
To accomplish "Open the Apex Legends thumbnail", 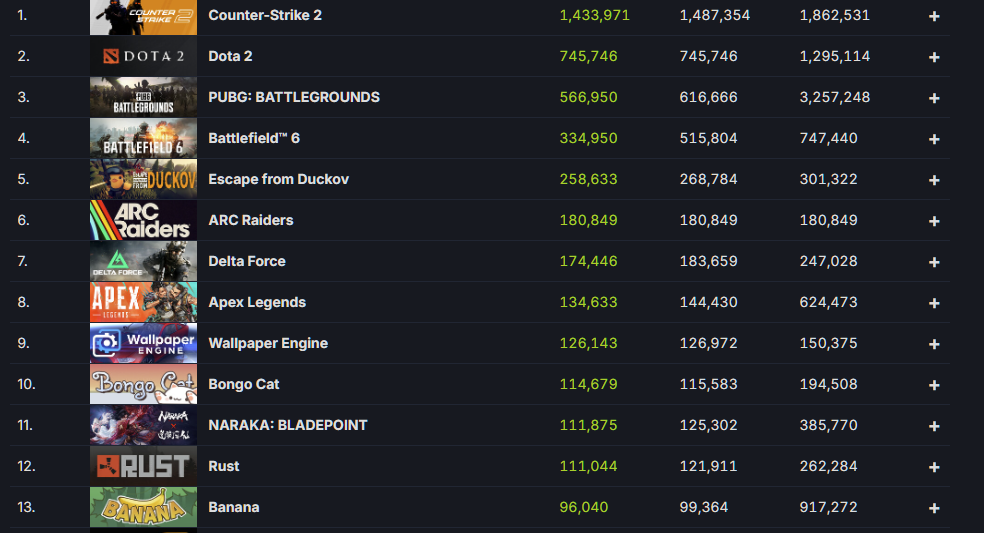I will tap(143, 302).
